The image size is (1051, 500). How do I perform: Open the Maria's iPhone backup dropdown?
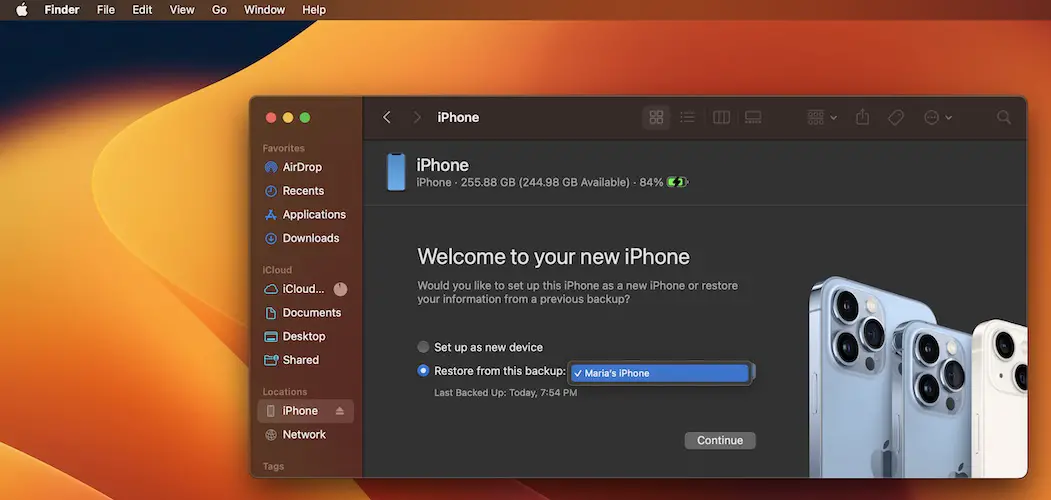660,373
